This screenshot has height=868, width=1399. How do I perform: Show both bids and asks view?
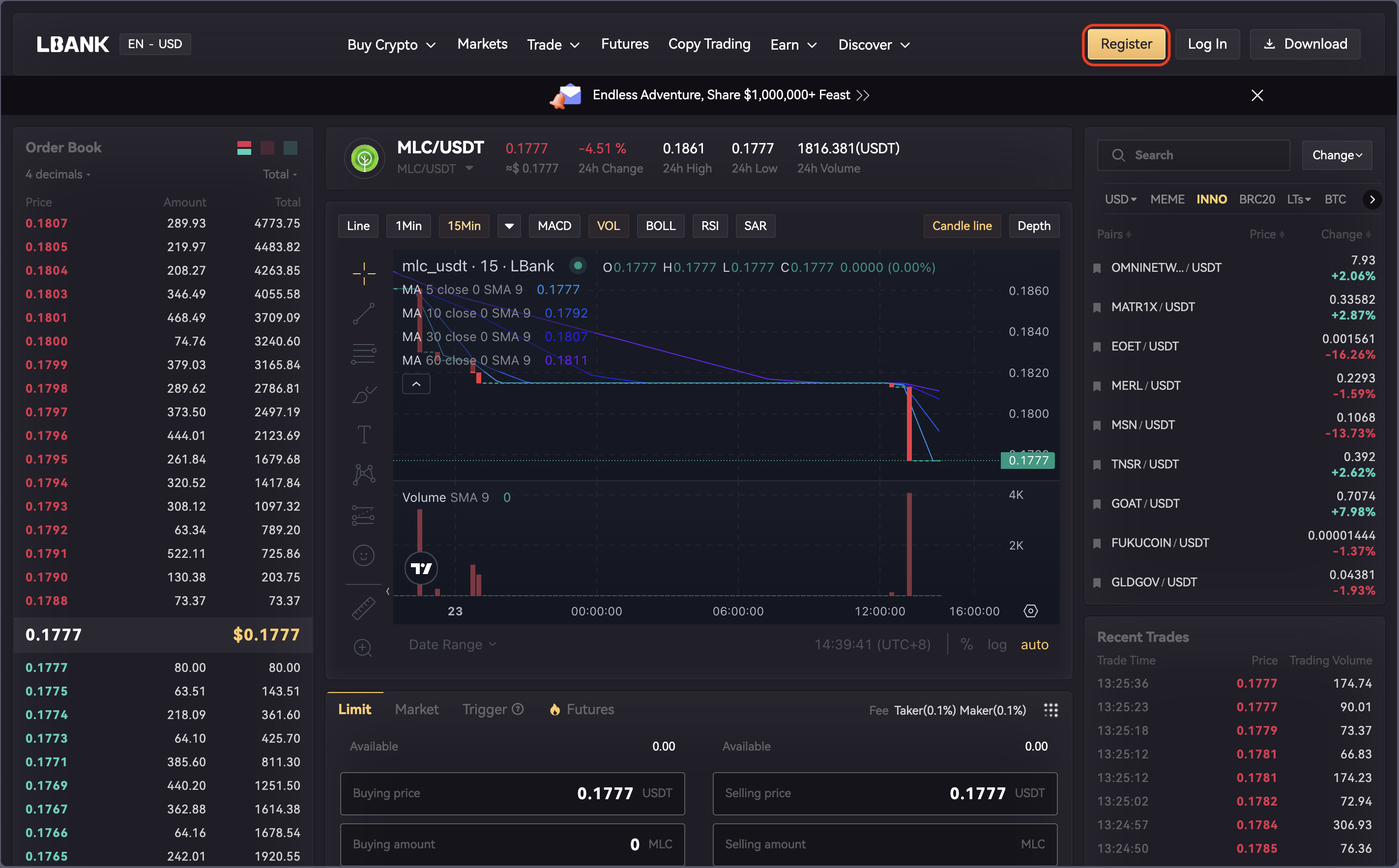pyautogui.click(x=244, y=148)
